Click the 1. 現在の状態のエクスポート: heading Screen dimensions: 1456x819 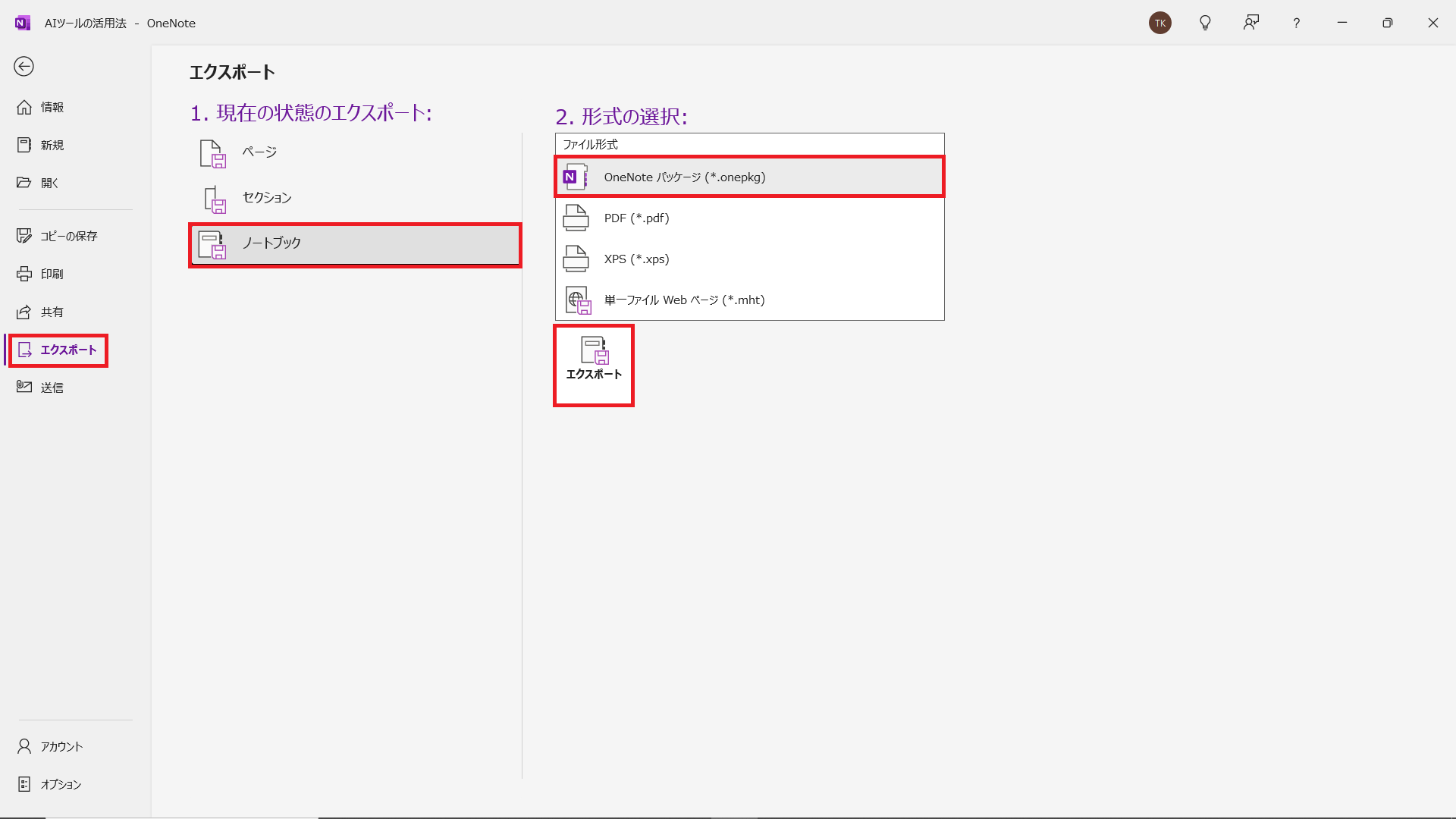tap(311, 113)
